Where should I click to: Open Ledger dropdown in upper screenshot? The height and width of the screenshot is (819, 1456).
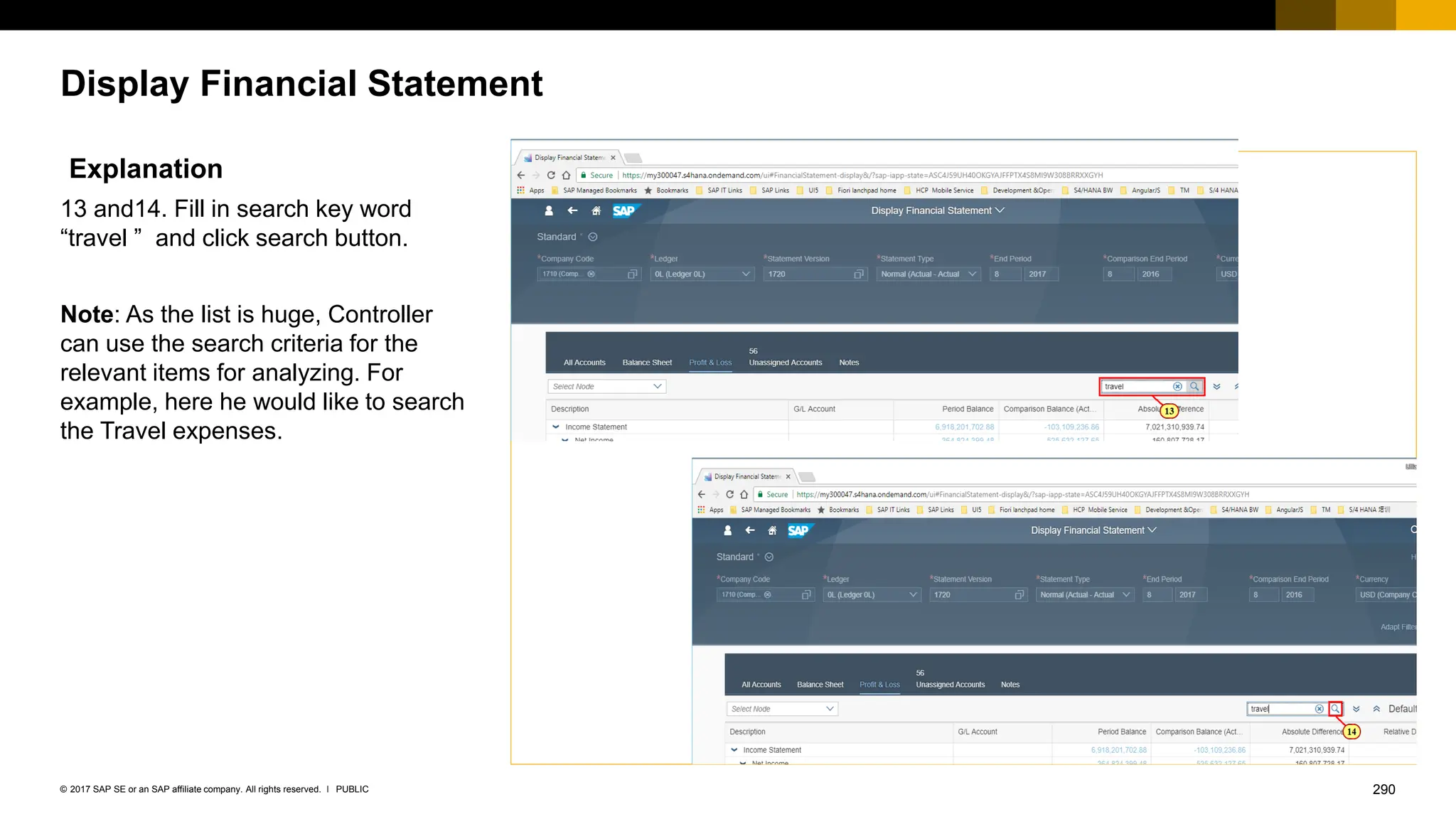pos(746,274)
